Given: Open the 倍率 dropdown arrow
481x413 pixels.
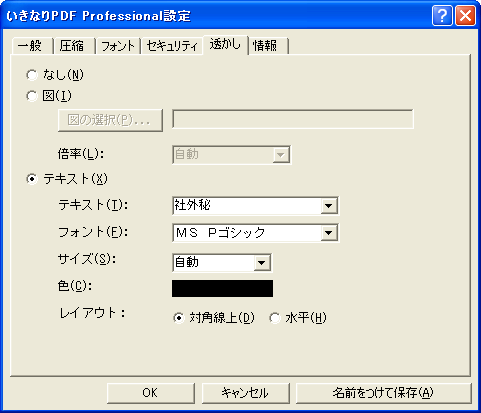Looking at the screenshot, I should [281, 155].
